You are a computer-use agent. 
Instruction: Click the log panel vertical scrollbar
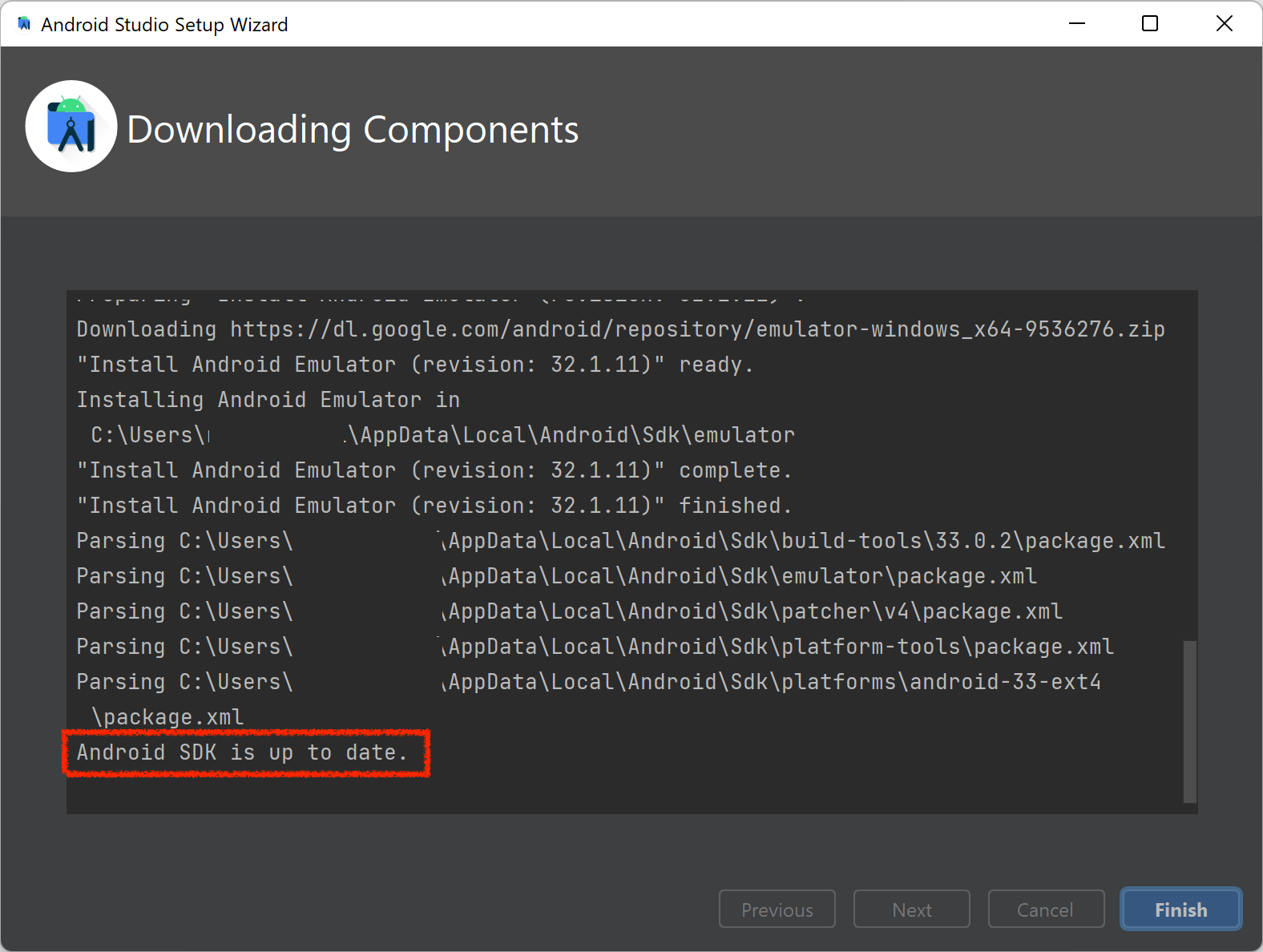pyautogui.click(x=1190, y=721)
